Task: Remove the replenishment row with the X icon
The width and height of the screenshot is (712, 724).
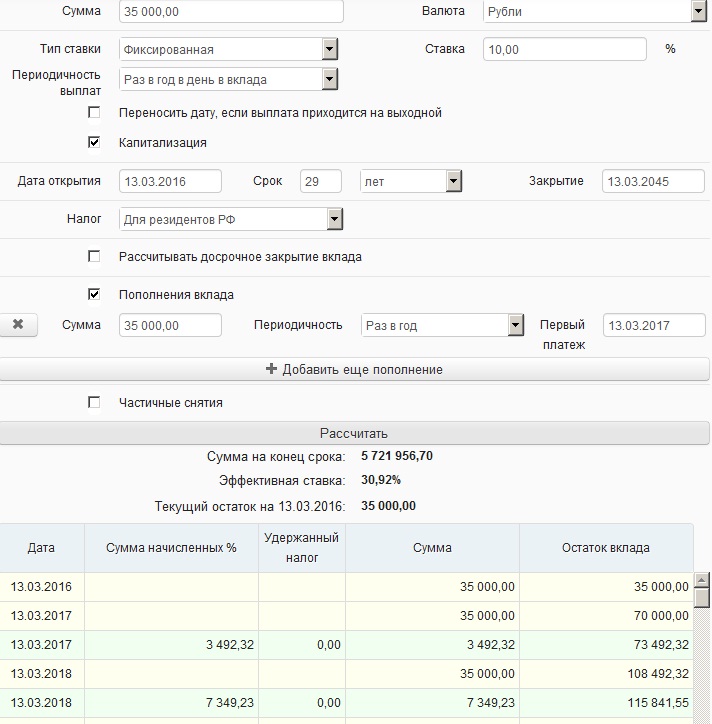Action: (18, 325)
